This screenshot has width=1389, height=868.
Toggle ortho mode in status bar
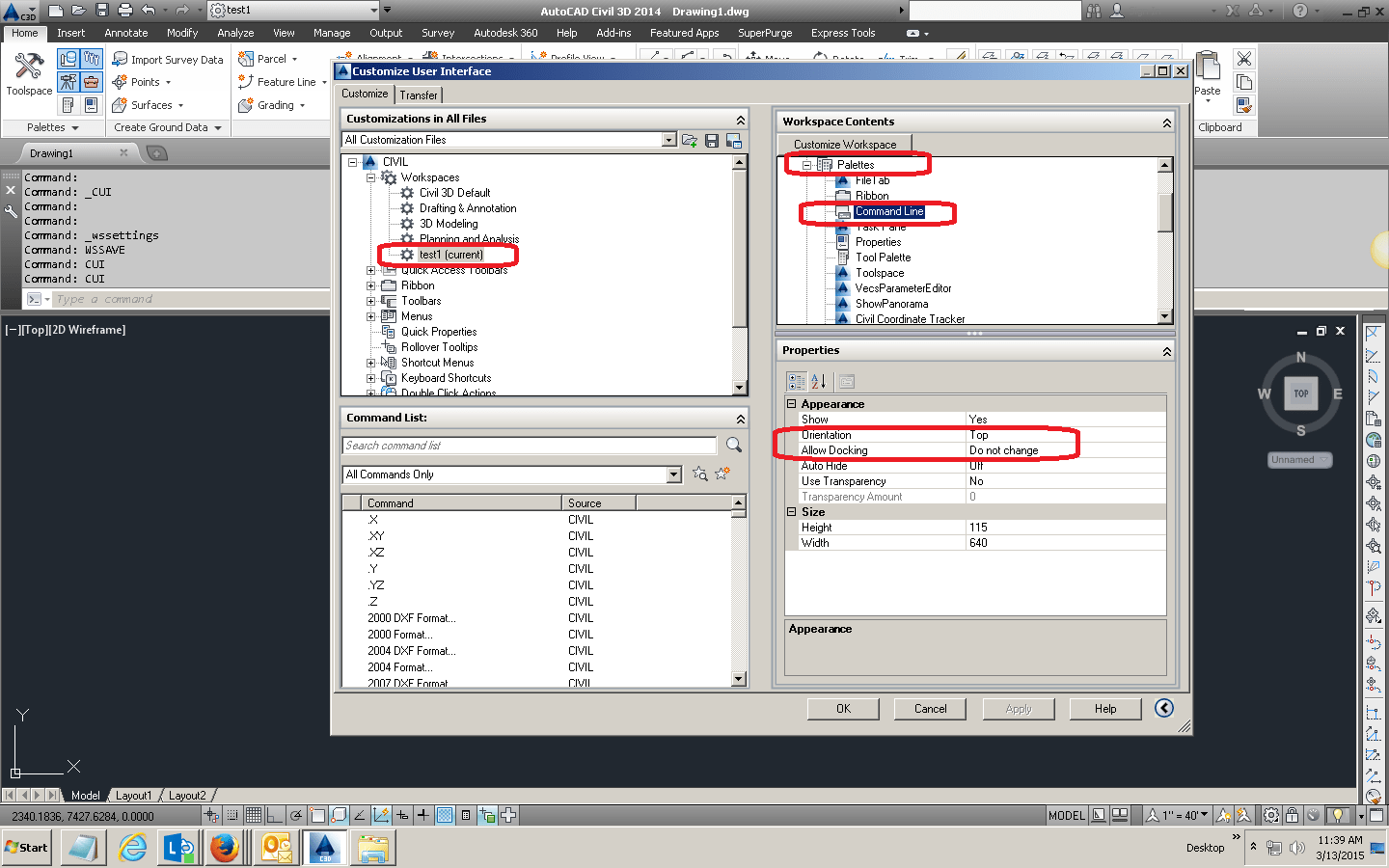point(275,815)
